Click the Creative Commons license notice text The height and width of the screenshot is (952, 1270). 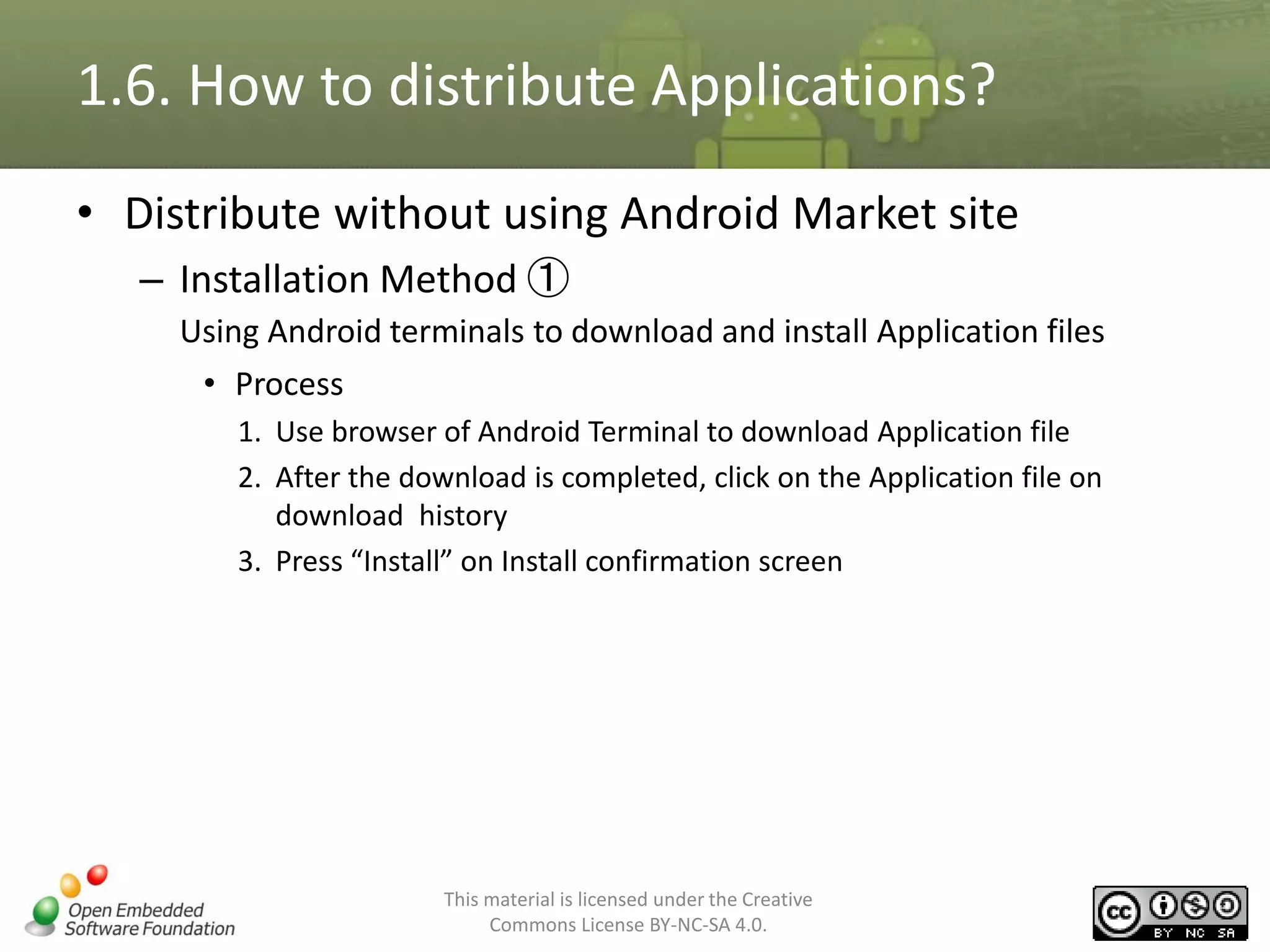point(628,912)
